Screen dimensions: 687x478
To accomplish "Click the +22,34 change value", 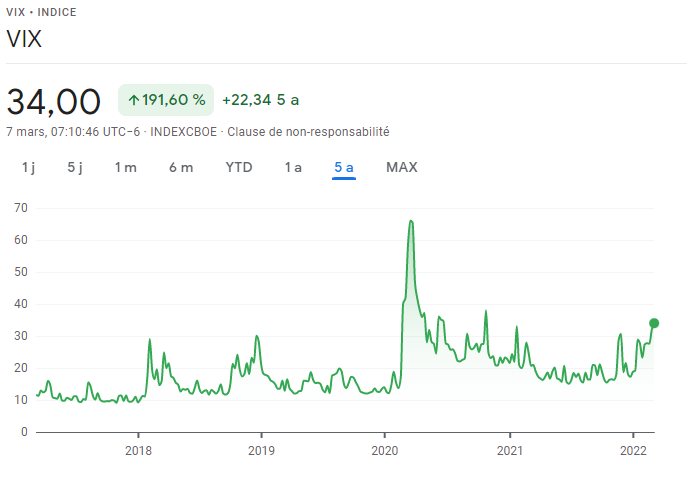I will coord(246,100).
